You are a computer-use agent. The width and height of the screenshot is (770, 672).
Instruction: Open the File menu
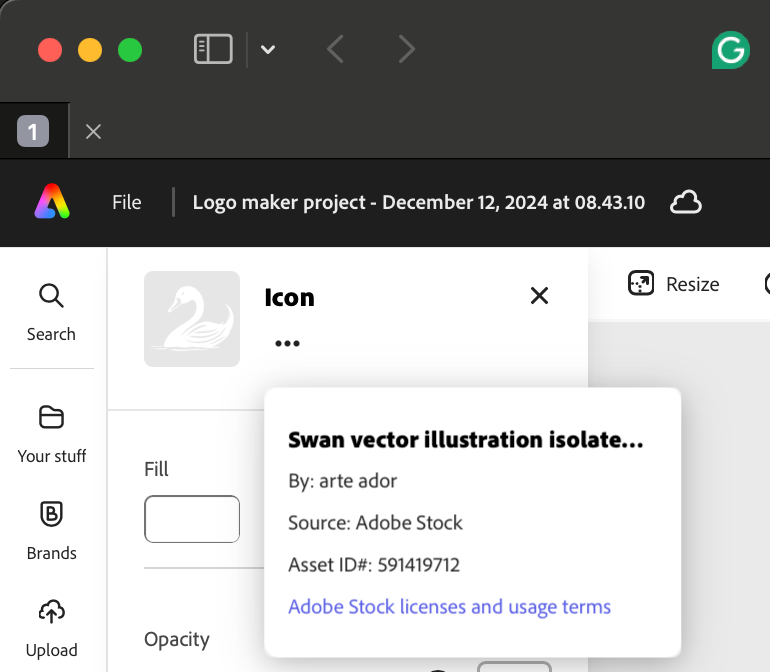pos(127,202)
